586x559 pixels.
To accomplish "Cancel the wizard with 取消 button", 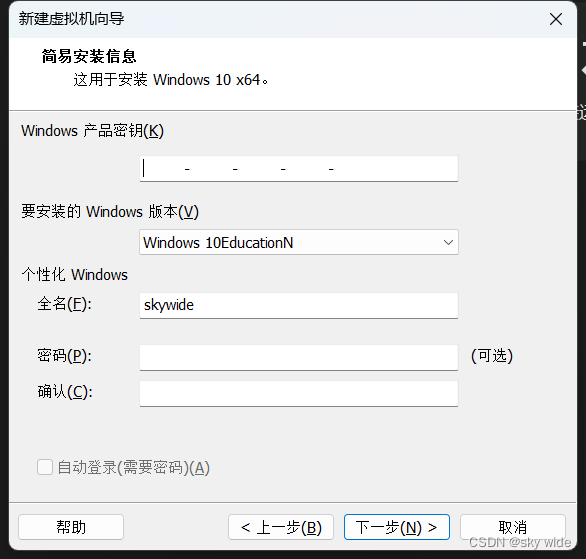I will point(513,527).
